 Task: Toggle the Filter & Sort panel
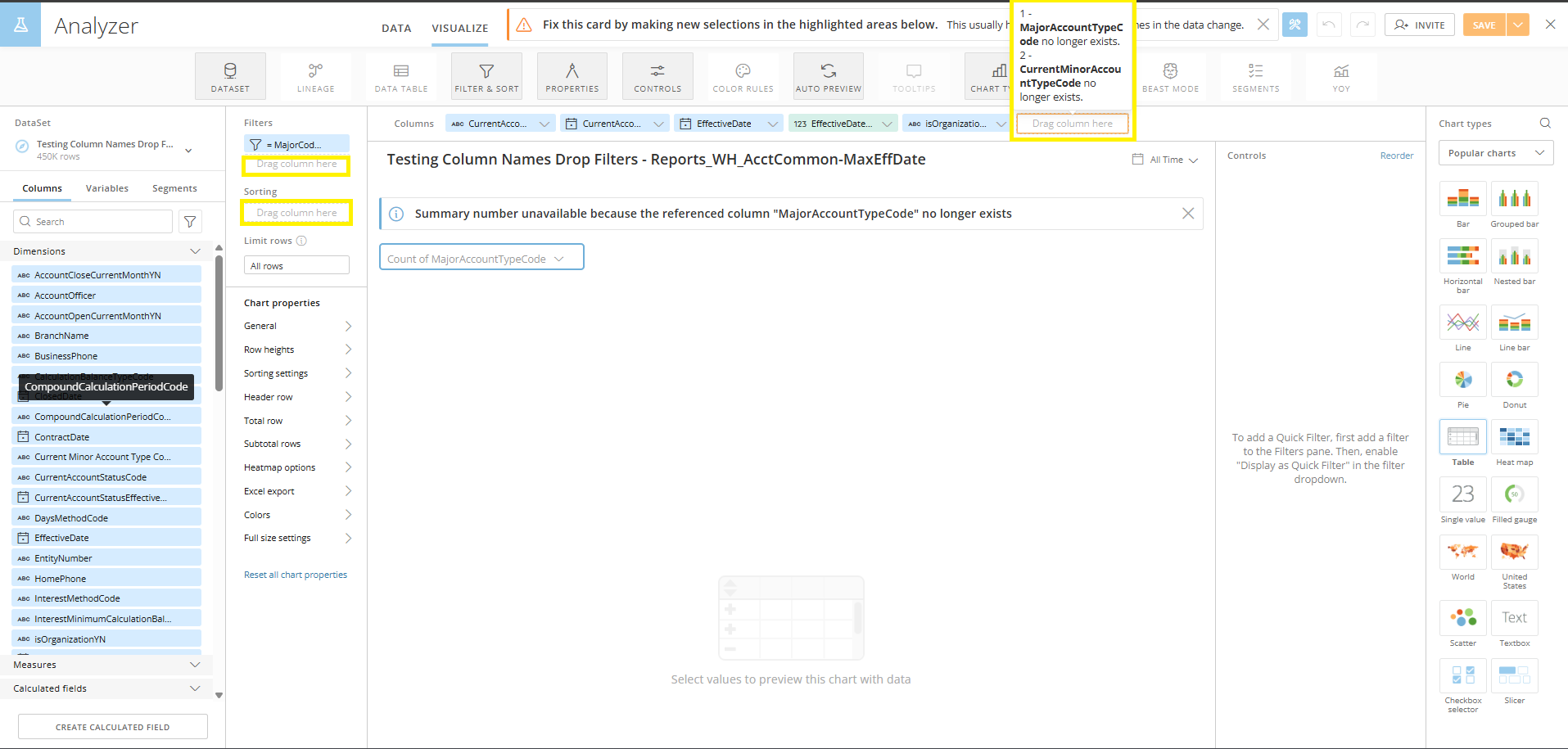(x=486, y=76)
